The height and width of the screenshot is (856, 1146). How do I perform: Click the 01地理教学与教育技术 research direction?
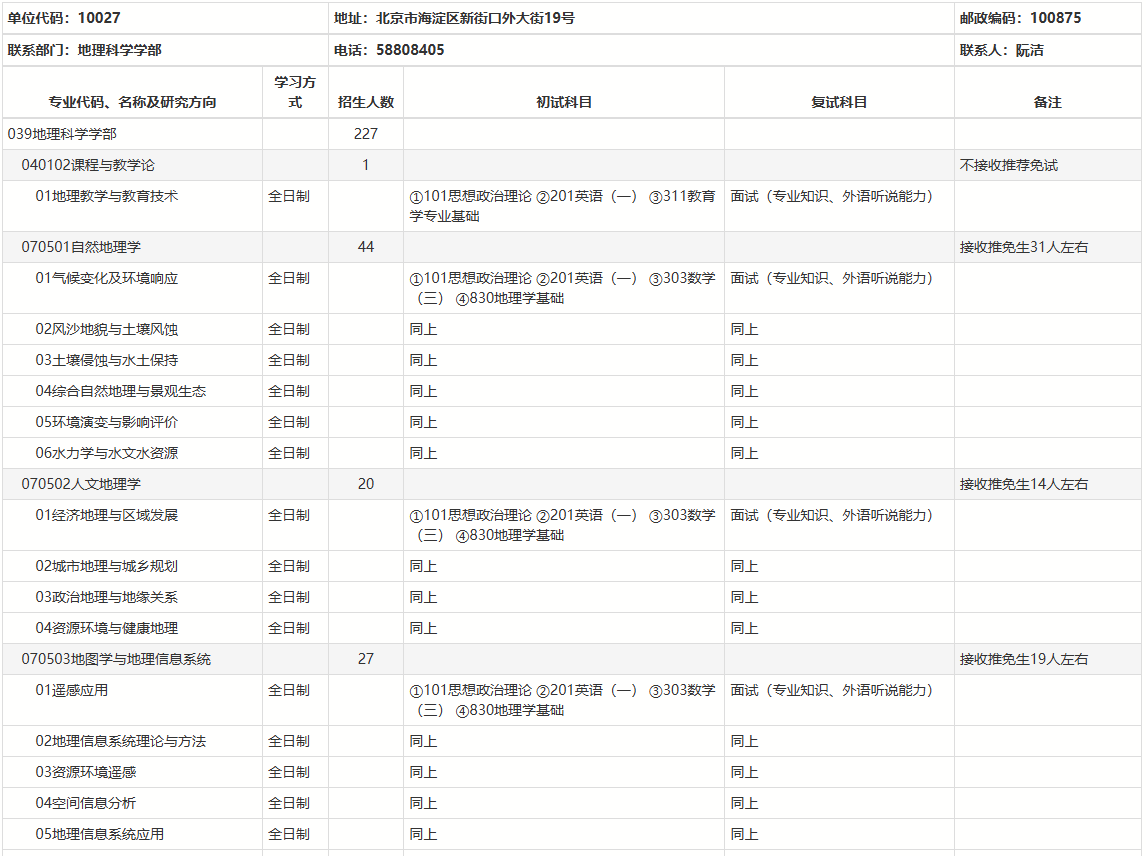coord(107,196)
